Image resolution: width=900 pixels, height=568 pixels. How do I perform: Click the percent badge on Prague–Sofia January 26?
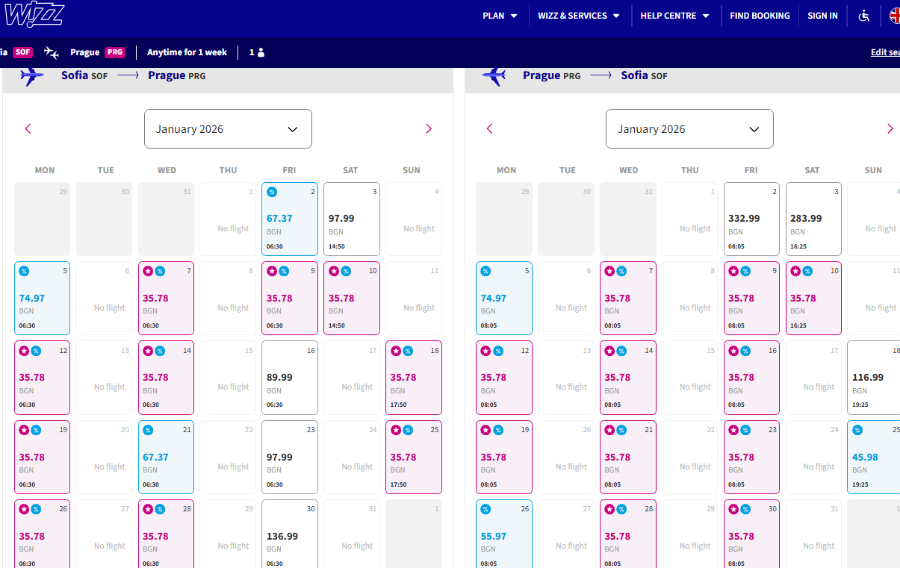(x=486, y=509)
